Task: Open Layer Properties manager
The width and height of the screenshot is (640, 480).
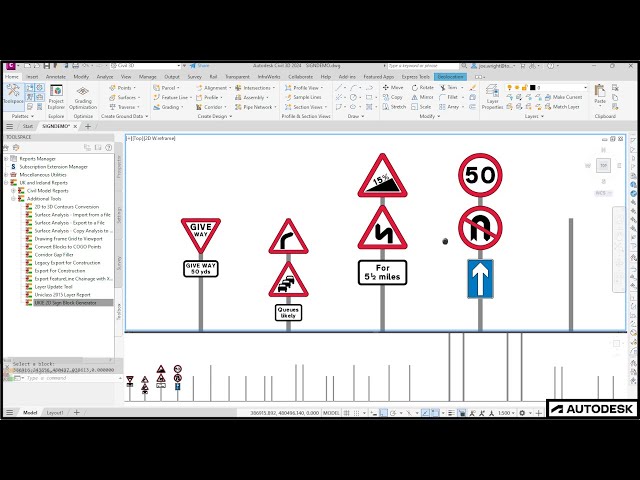Action: (x=492, y=97)
